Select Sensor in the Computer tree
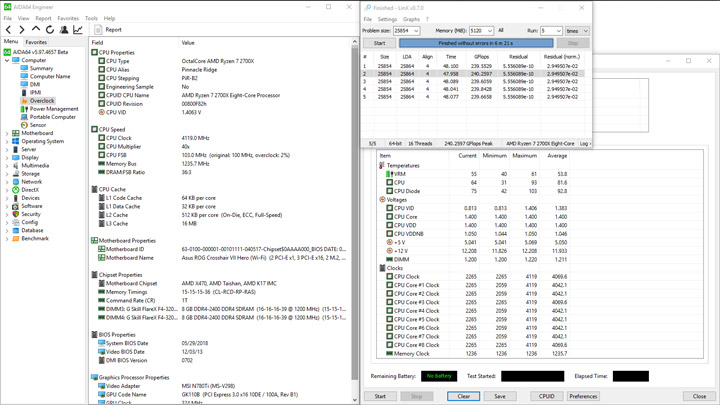The width and height of the screenshot is (720, 405). (x=37, y=125)
